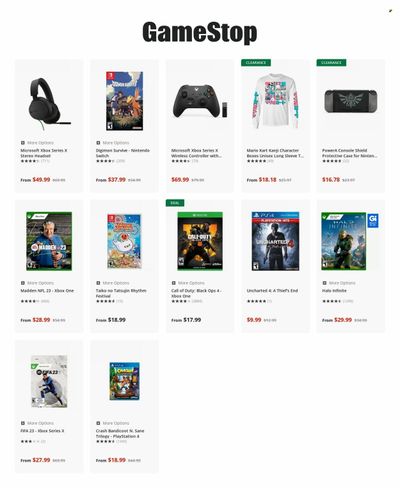Open More Options icon for Digimon Survive

pos(98,143)
